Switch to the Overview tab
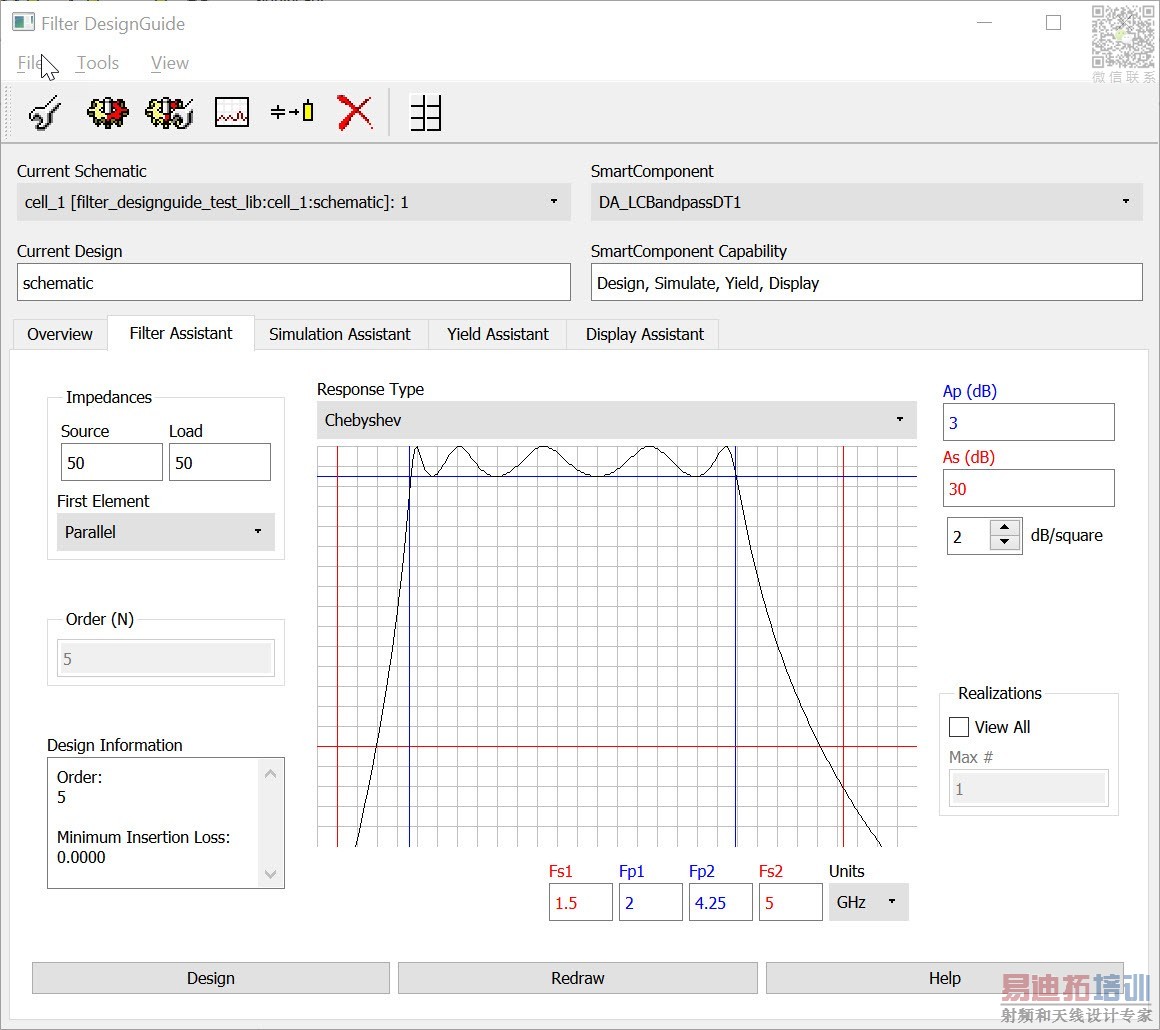The height and width of the screenshot is (1030, 1160). tap(60, 334)
